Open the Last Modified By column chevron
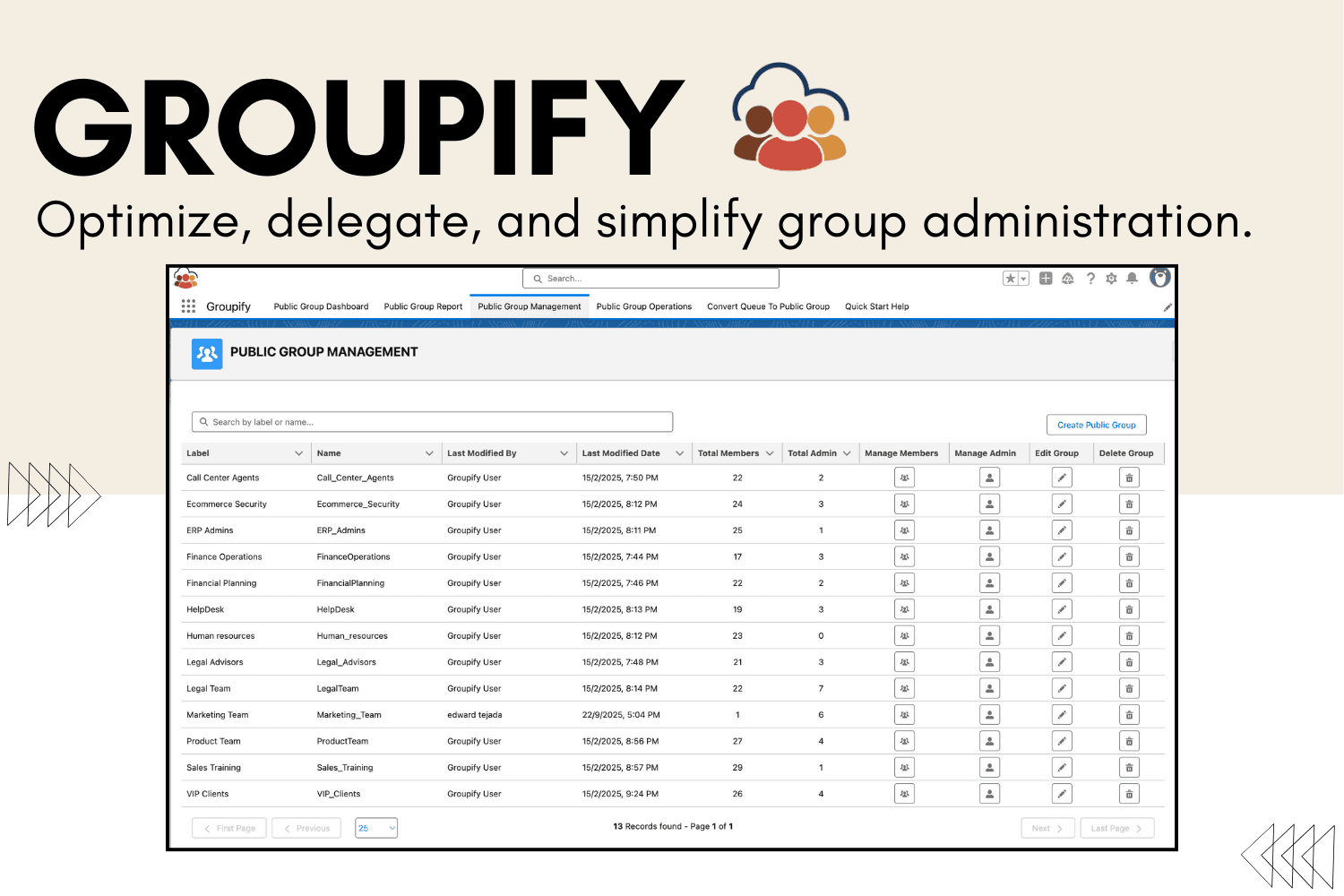The height and width of the screenshot is (896, 1344). (x=564, y=453)
